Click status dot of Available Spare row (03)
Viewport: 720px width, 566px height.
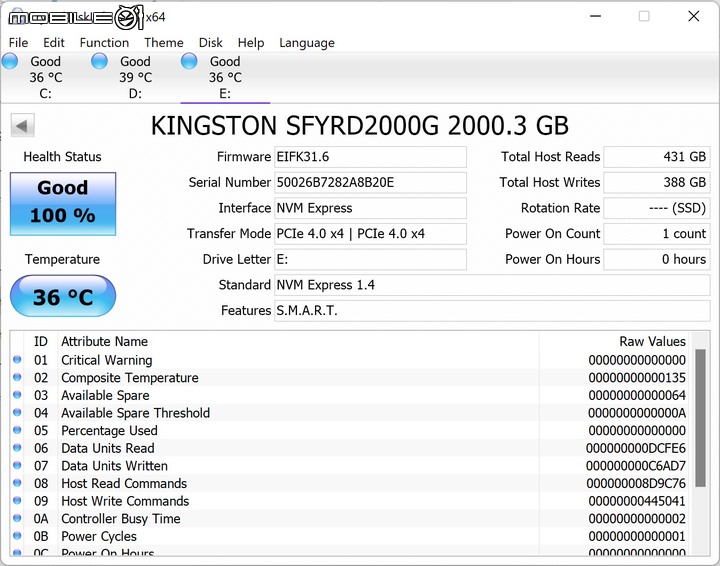tap(17, 395)
